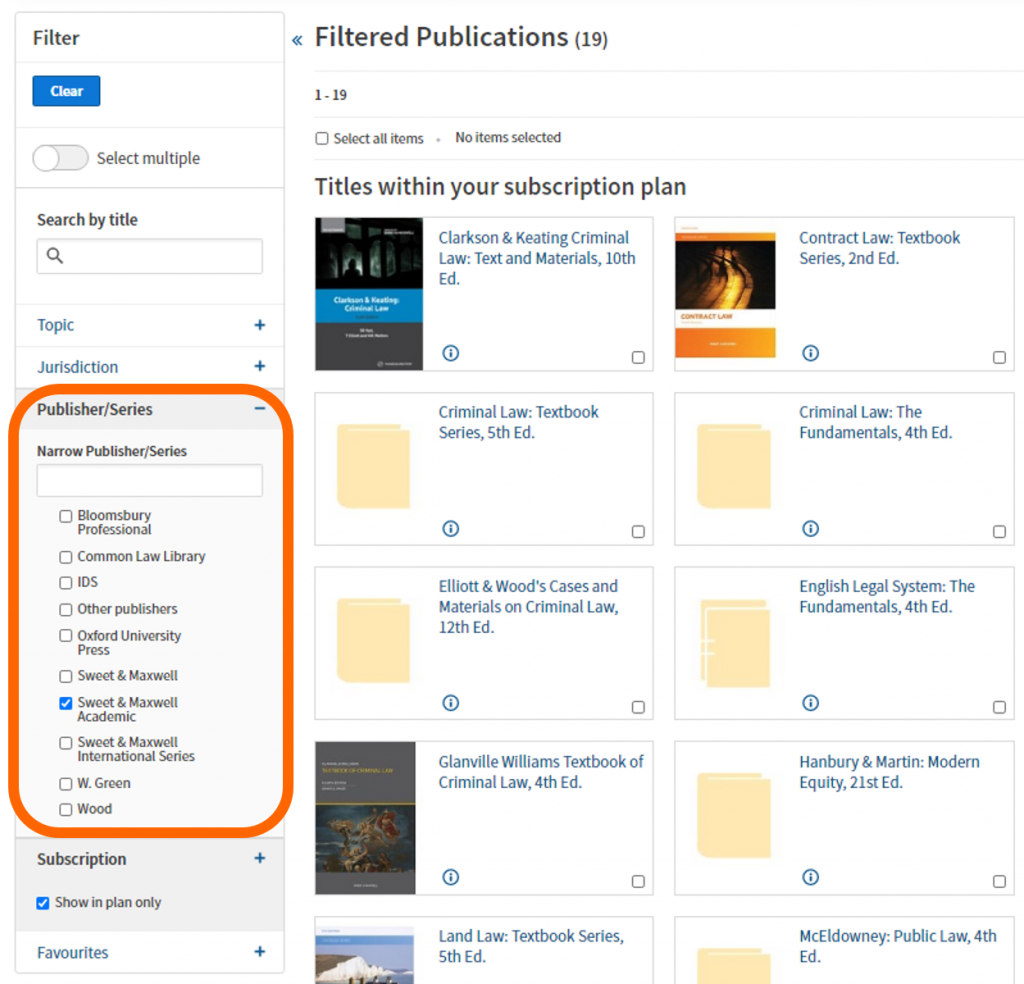Open info icon for Elliott & Wood's Cases

(450, 703)
